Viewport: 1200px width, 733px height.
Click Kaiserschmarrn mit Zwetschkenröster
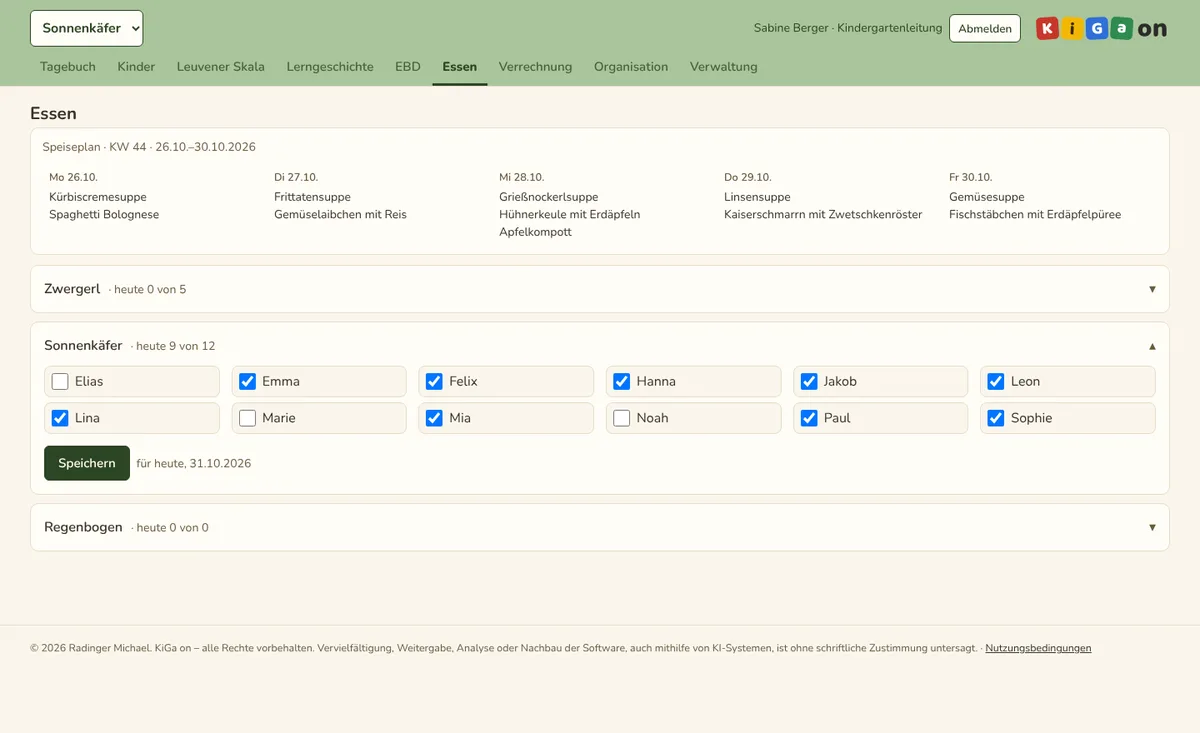[823, 214]
